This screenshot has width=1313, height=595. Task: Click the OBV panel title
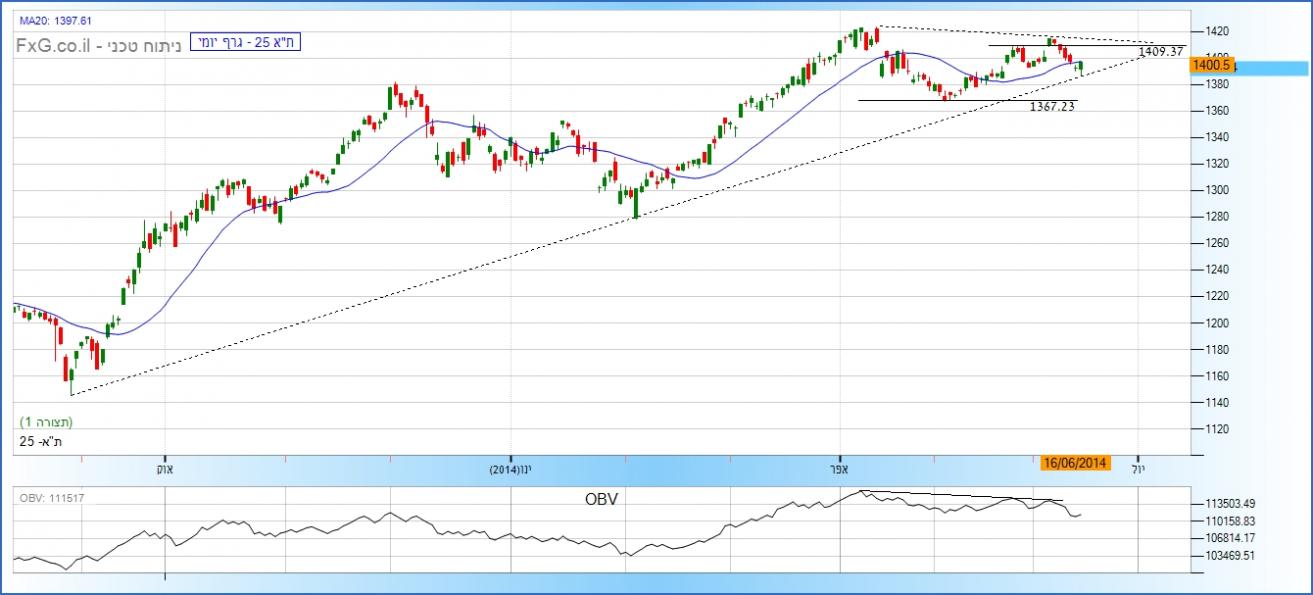click(x=601, y=498)
